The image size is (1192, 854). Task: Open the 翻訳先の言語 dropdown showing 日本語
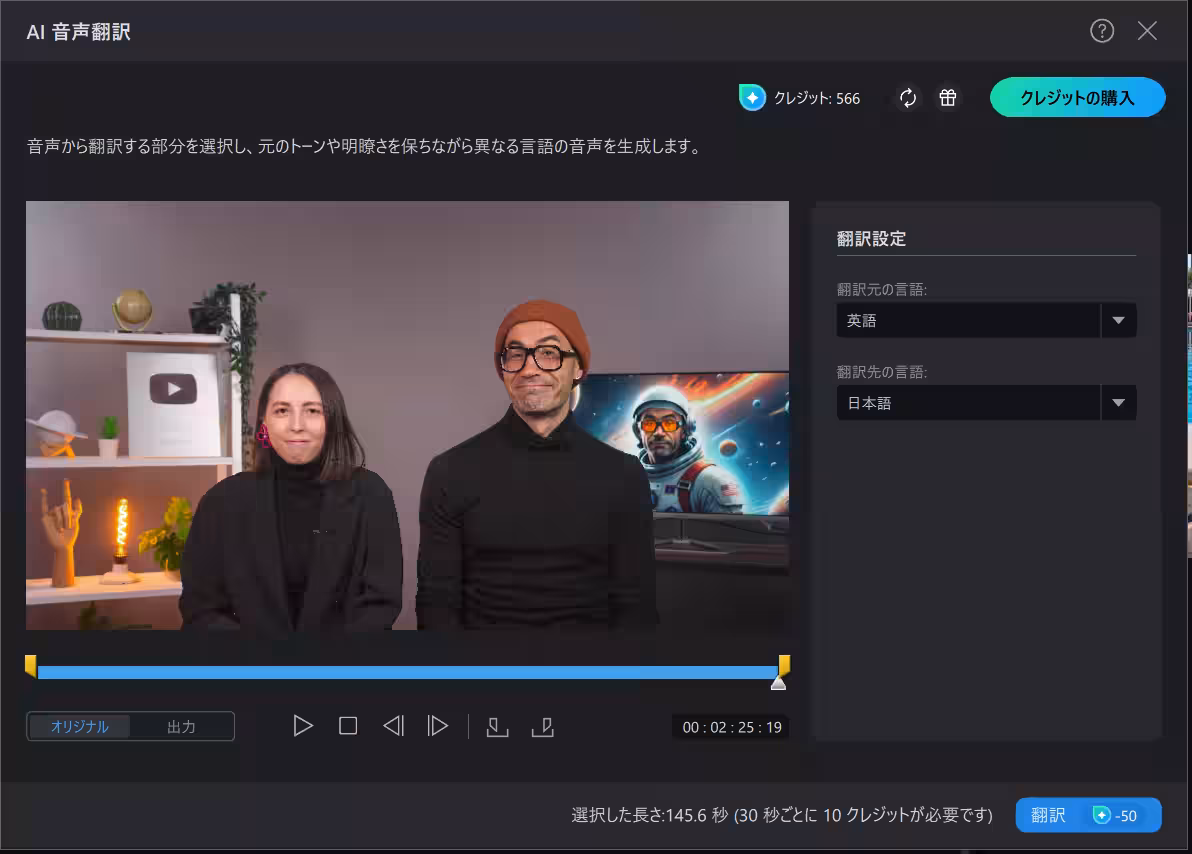point(970,402)
